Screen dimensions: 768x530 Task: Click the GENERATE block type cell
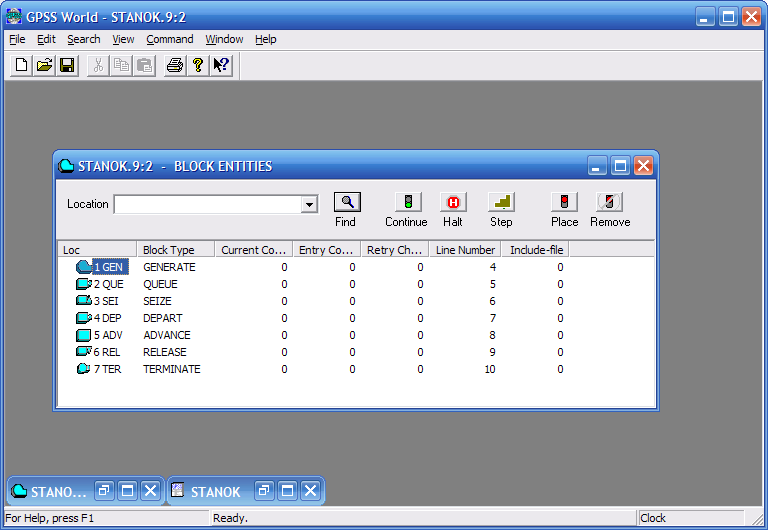[x=169, y=267]
